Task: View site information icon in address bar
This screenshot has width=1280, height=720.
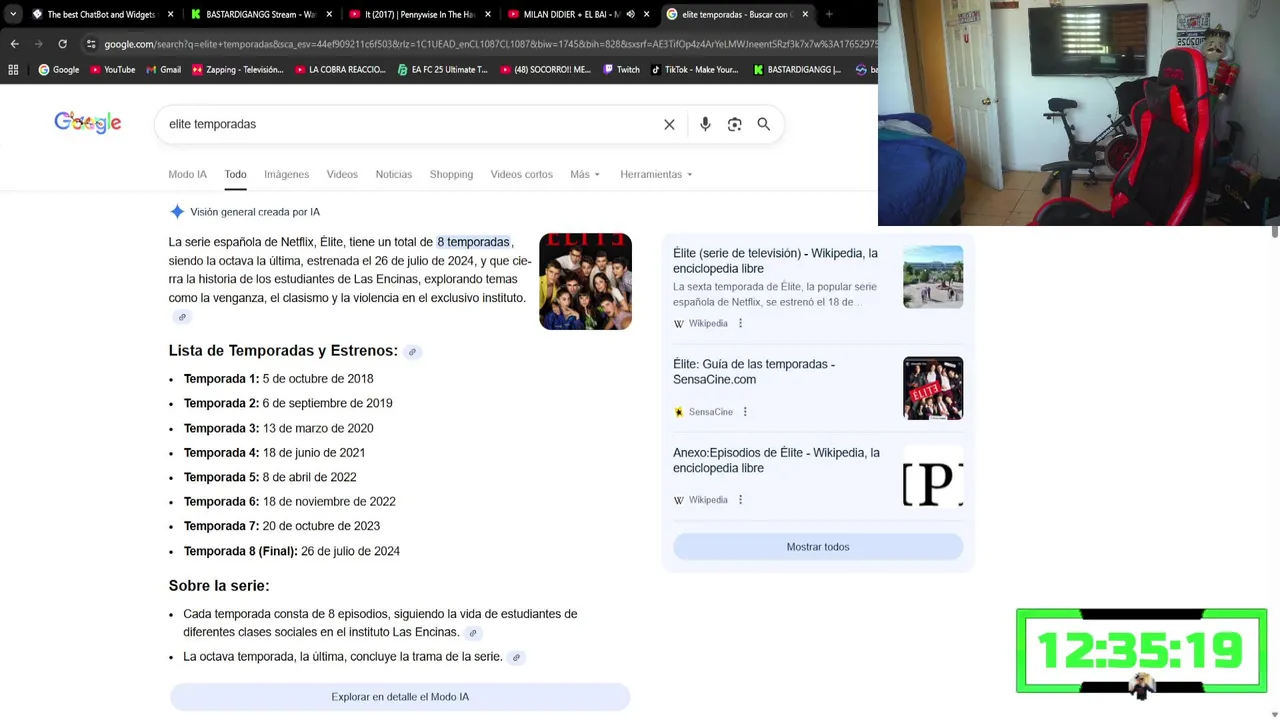Action: pyautogui.click(x=91, y=44)
